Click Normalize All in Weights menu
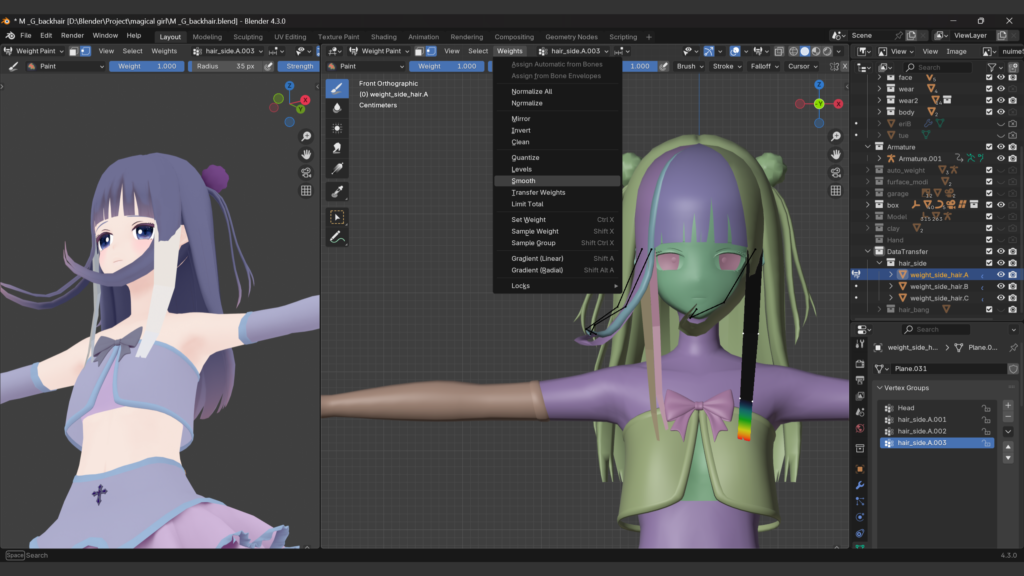 click(x=531, y=91)
